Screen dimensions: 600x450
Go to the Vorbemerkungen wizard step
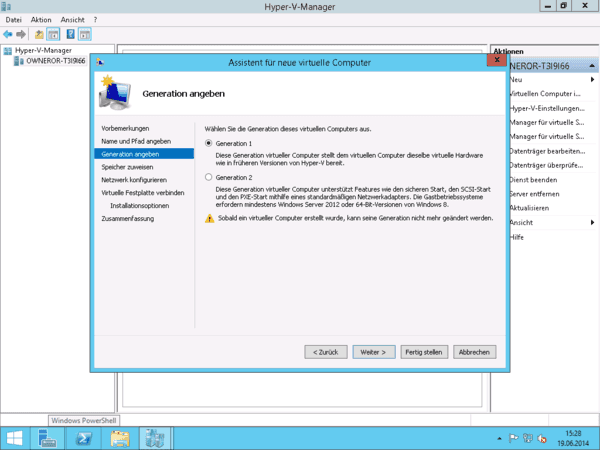[x=125, y=129]
